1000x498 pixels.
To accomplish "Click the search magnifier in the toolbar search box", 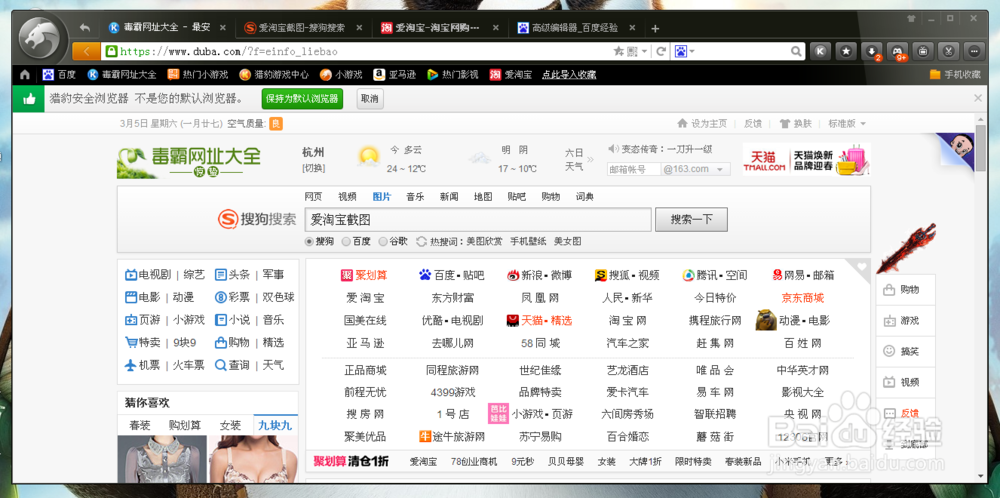I will click(796, 51).
